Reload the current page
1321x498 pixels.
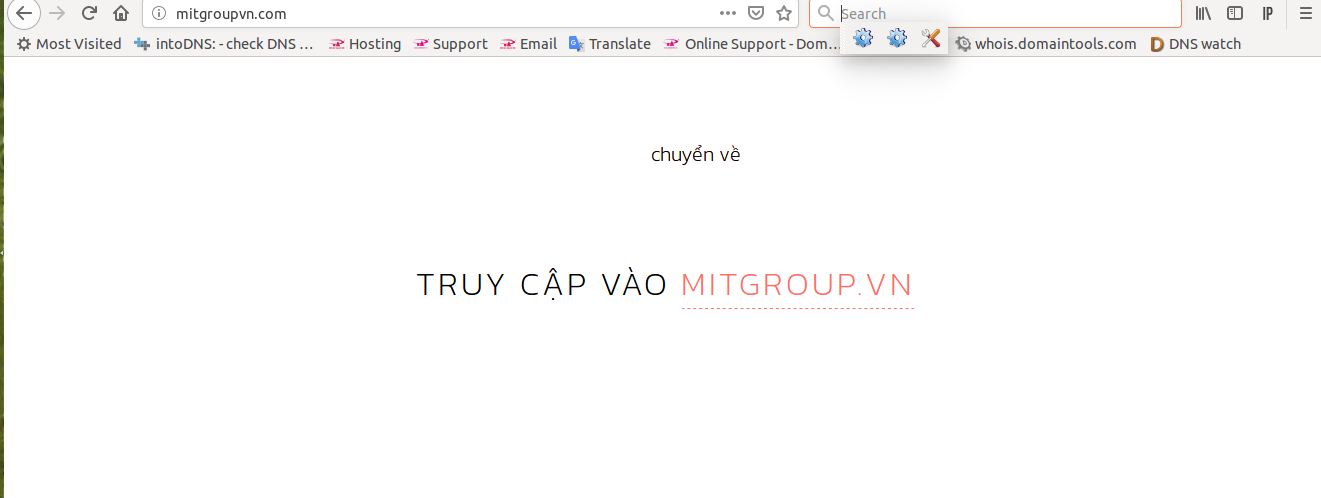point(89,14)
